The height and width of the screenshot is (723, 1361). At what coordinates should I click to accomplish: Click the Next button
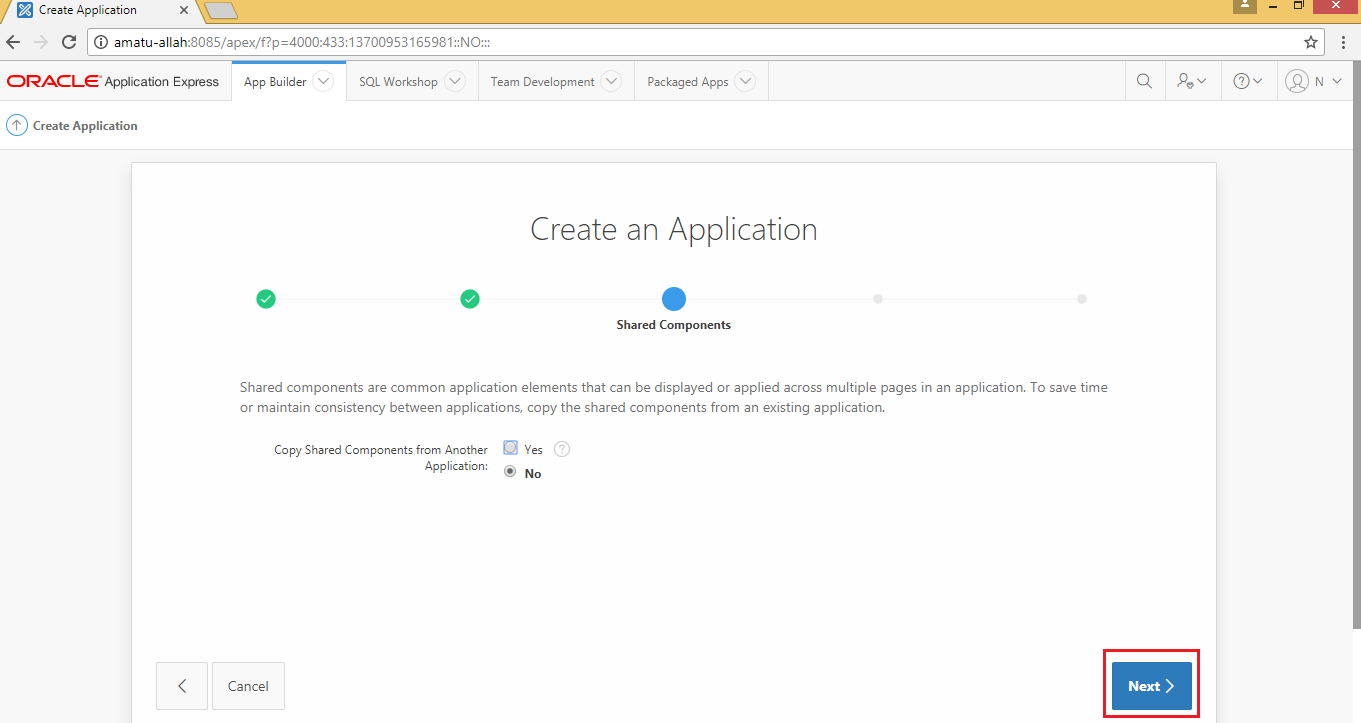tap(1150, 685)
